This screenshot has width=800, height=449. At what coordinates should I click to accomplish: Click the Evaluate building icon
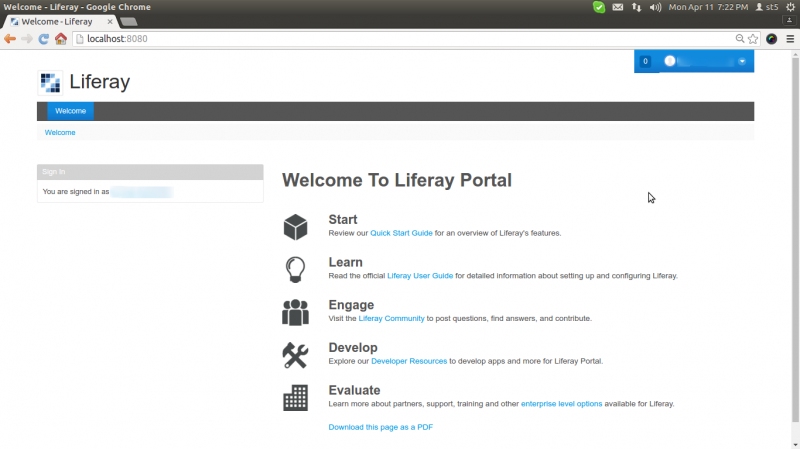[x=295, y=397]
